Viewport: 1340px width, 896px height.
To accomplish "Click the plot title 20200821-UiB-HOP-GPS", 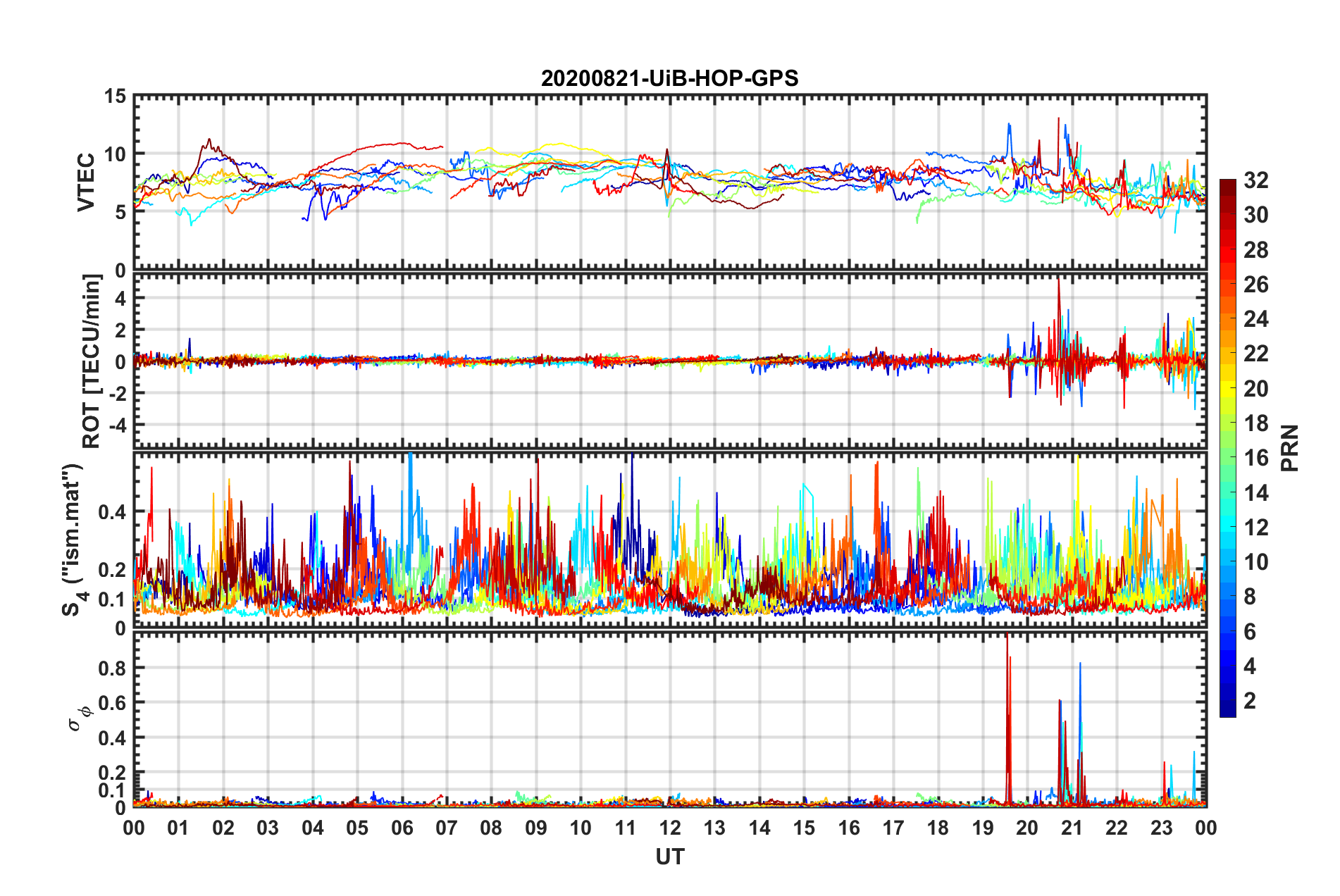I will tap(669, 78).
